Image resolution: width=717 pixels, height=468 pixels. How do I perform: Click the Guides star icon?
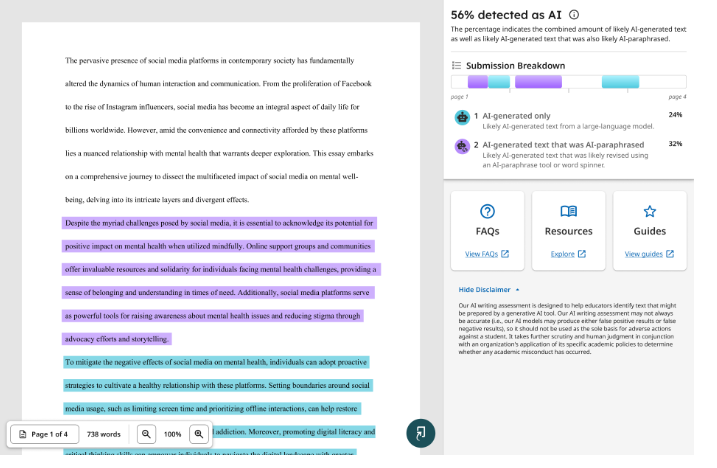[650, 211]
